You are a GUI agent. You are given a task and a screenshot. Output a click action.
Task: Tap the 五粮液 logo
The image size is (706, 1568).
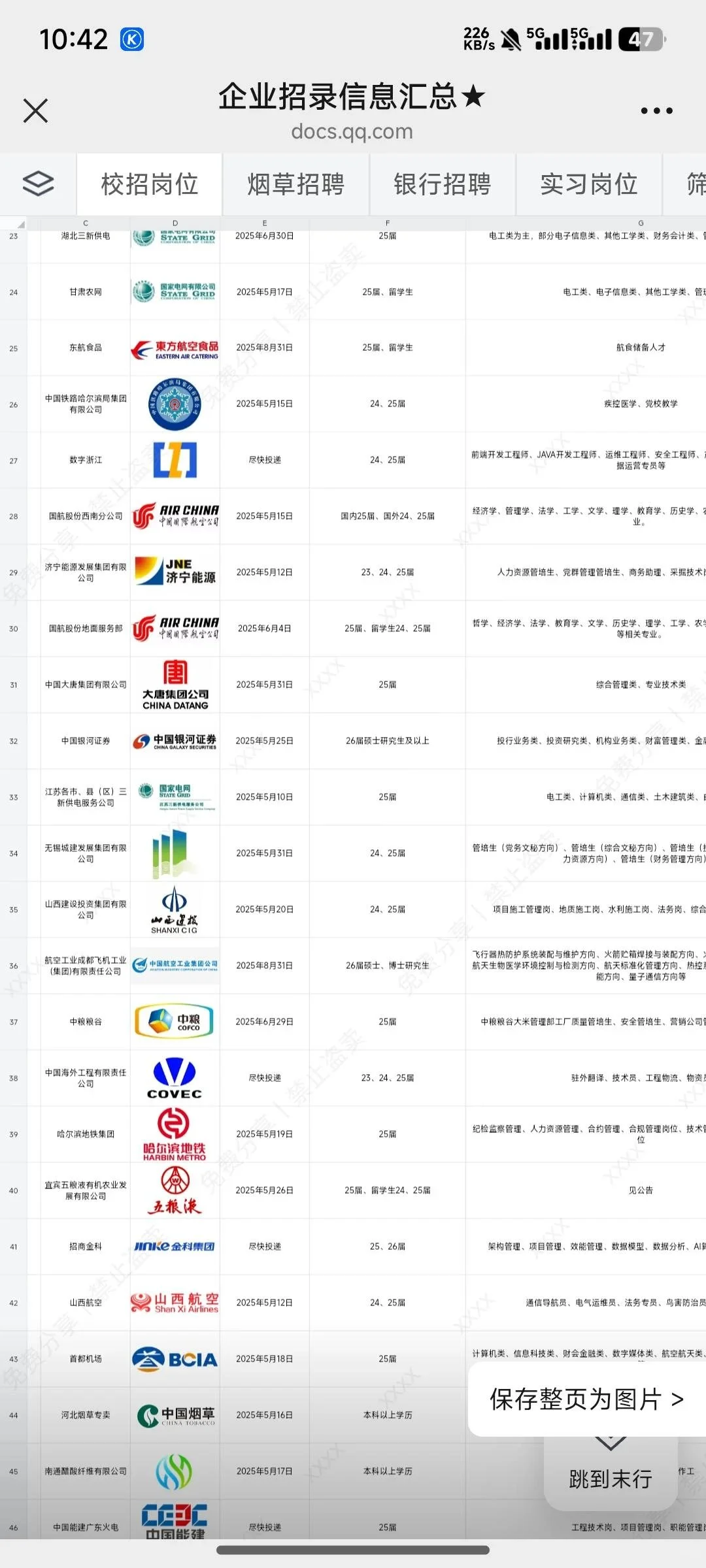[x=175, y=1190]
